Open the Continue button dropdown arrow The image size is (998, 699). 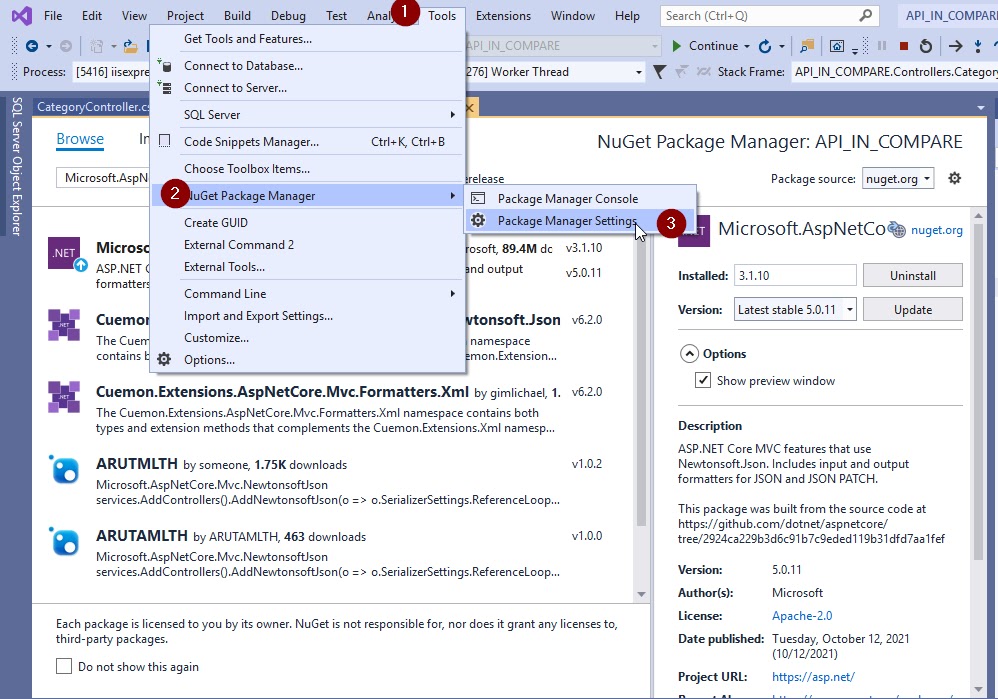point(747,46)
